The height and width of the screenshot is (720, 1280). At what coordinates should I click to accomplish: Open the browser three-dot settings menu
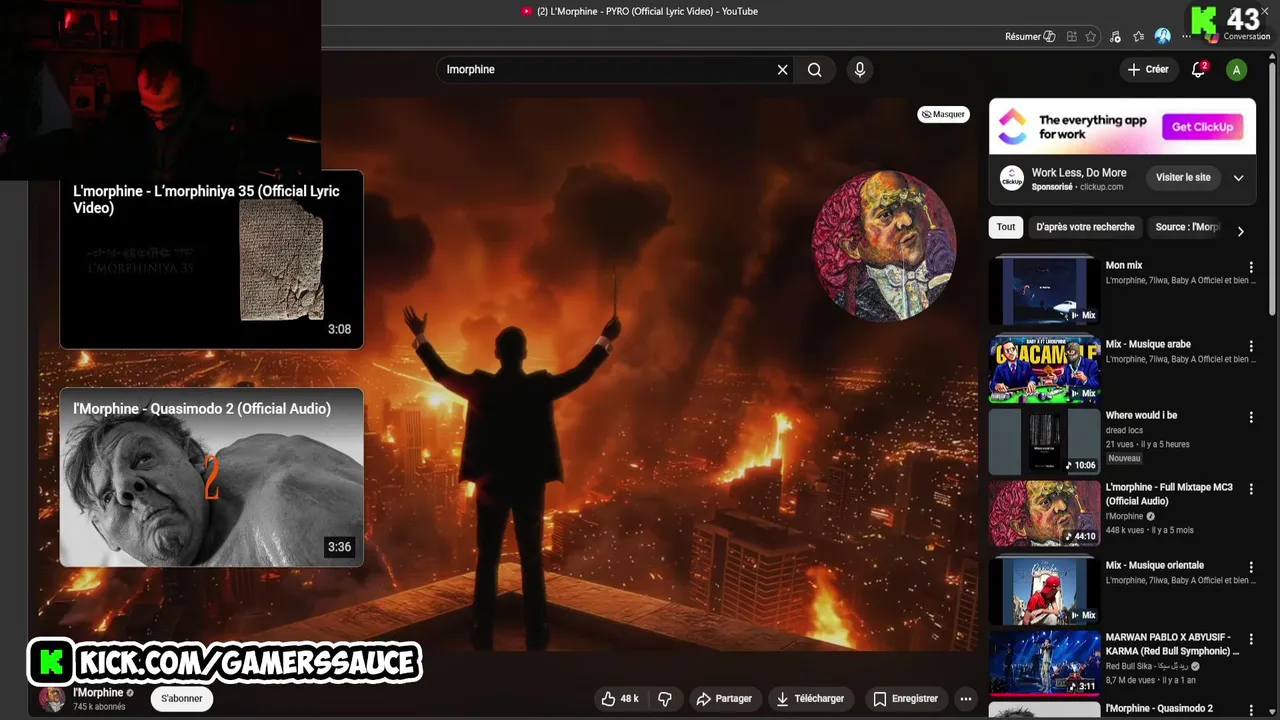[x=1187, y=37]
